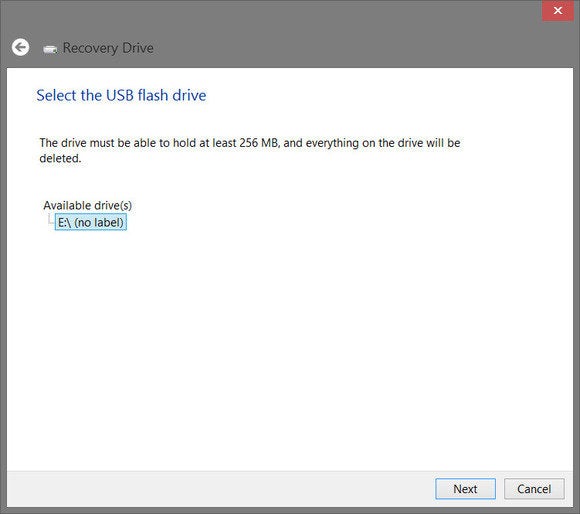The image size is (580, 514).
Task: Abort the wizard with Cancel
Action: [x=534, y=489]
